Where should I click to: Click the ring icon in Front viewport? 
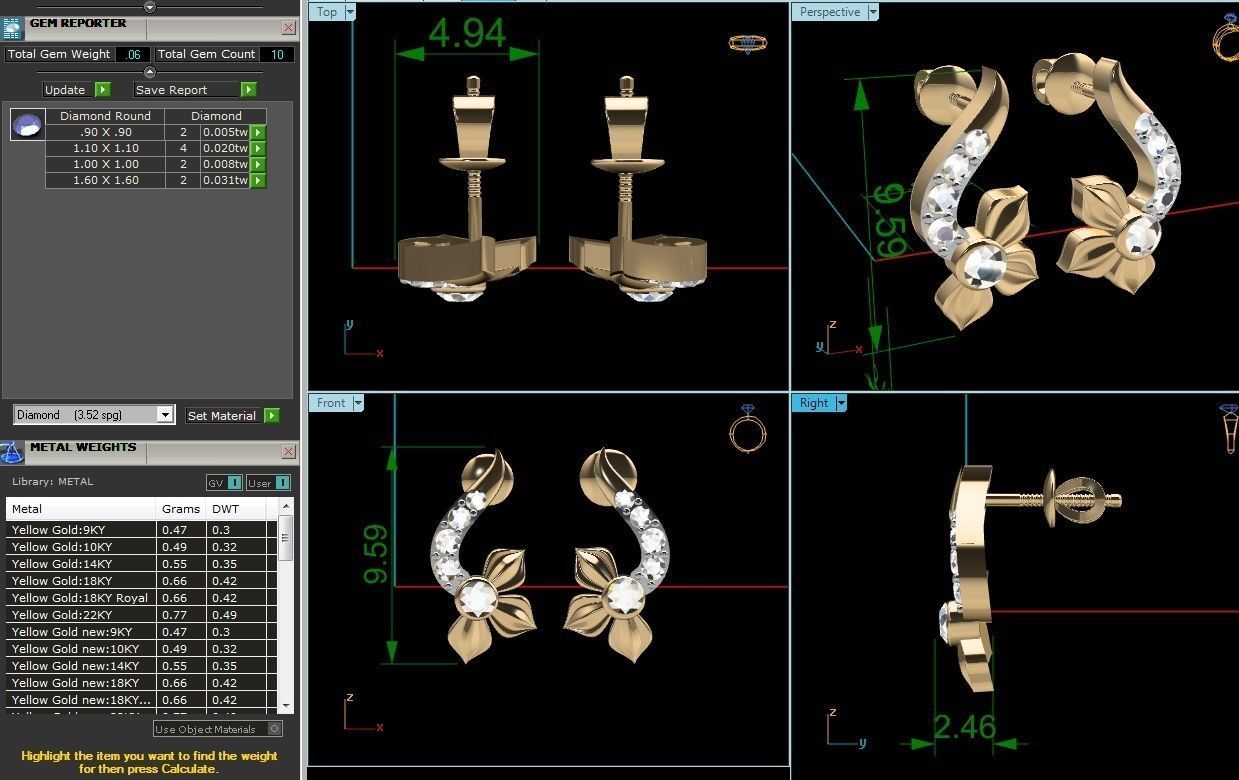tap(747, 428)
